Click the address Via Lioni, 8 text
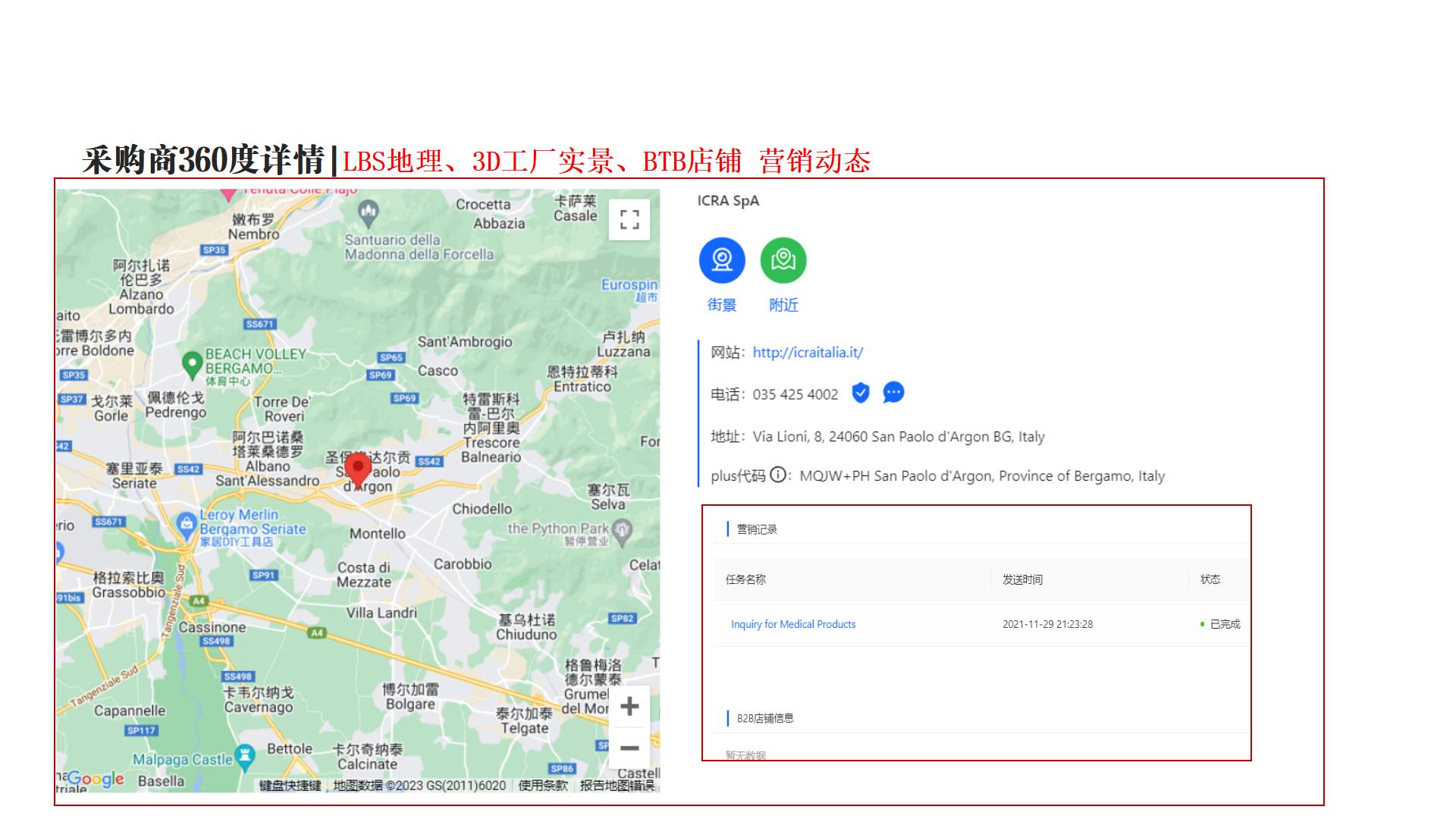 click(x=899, y=437)
